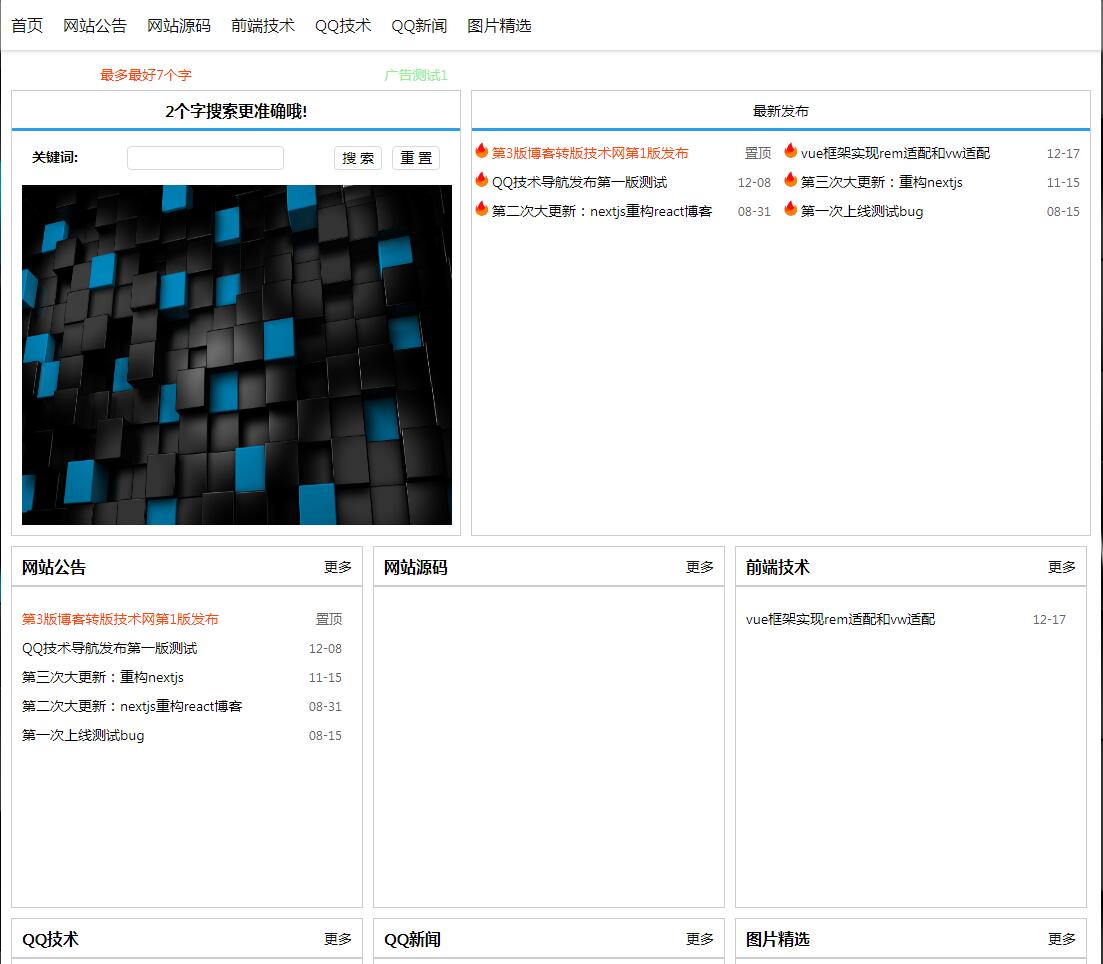
Task: Open the orange ad link 最多最好7个字
Action: click(146, 75)
